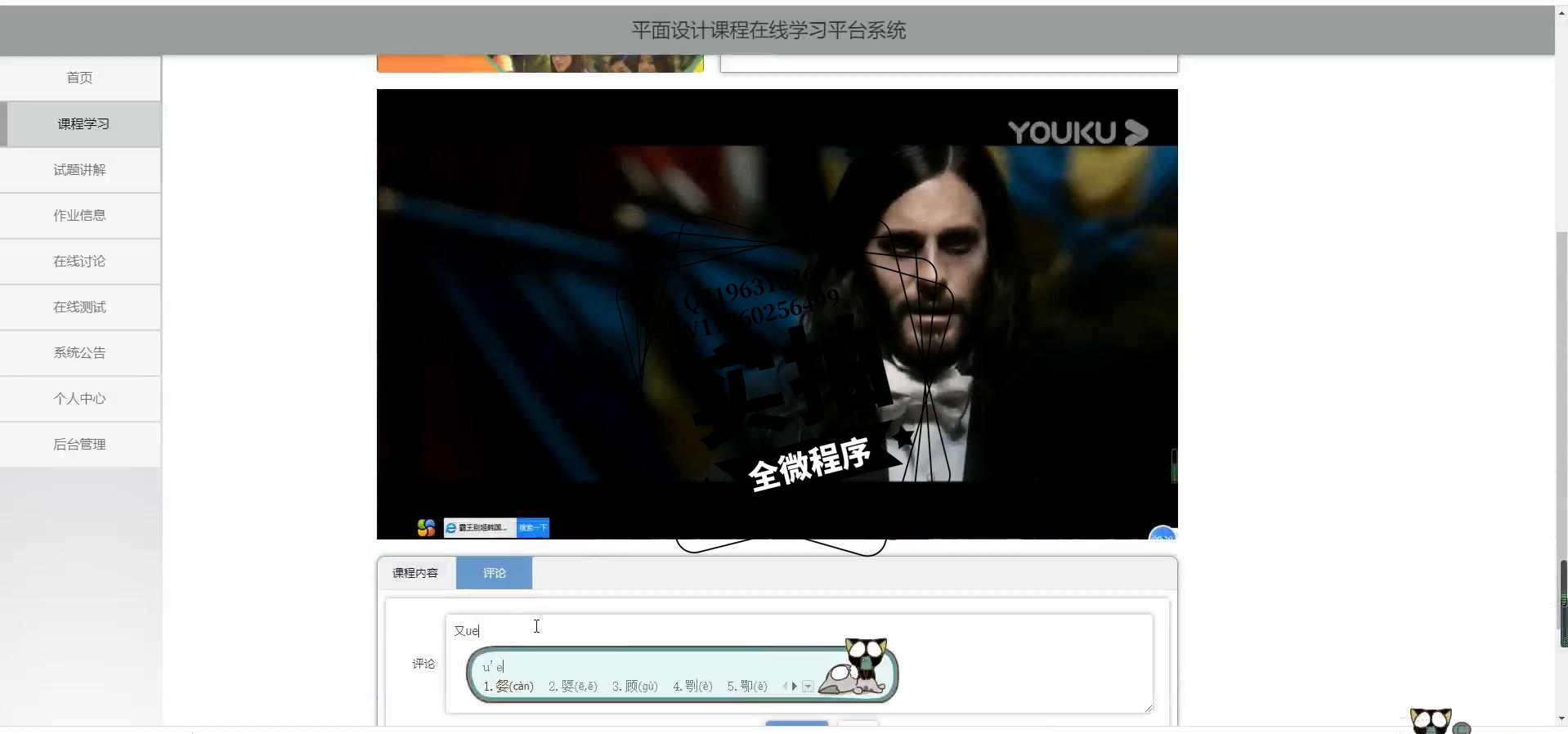Expand the IME candidate list dropdown
Viewport: 1568px width, 734px height.
(x=808, y=687)
